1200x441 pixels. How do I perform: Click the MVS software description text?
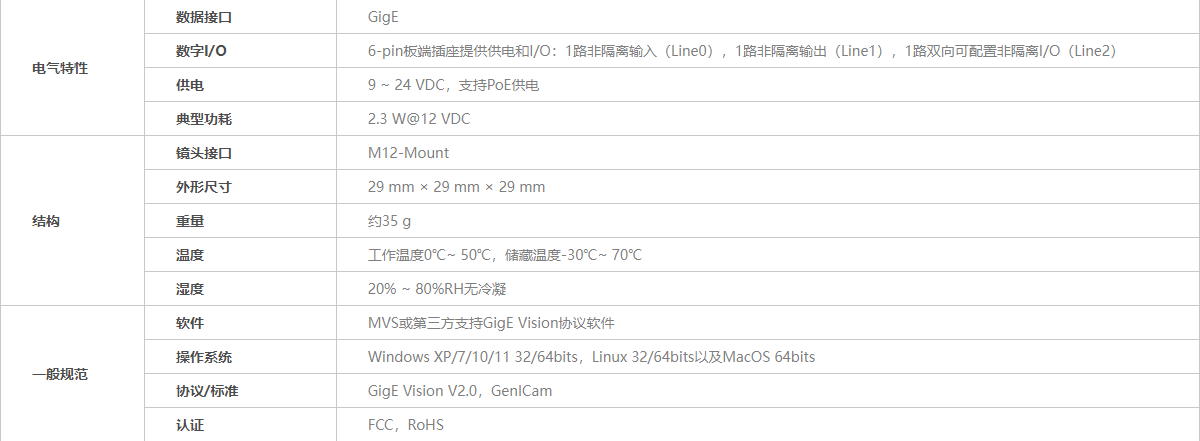(x=491, y=323)
